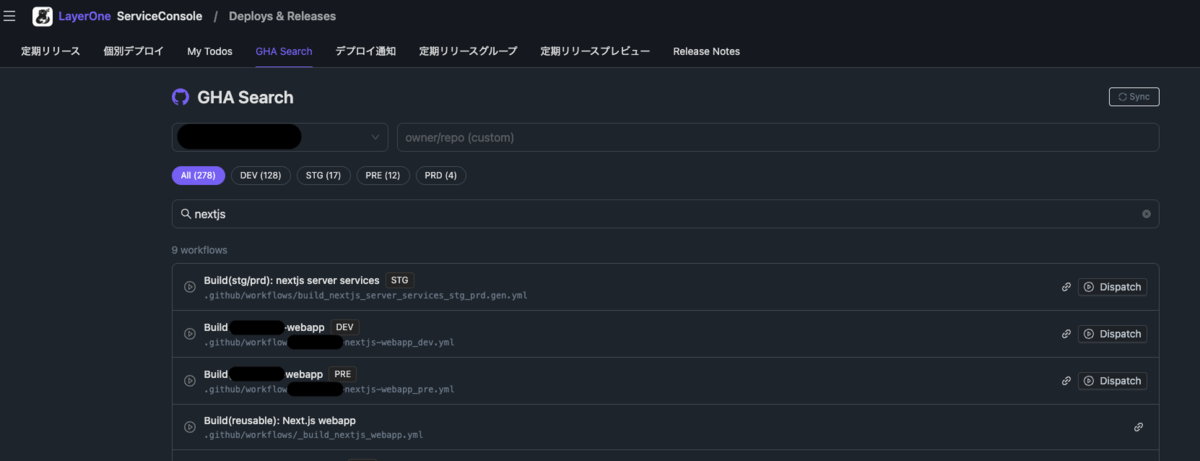
Task: Click the Build(stg/prd): nextjs server services title
Action: point(292,280)
